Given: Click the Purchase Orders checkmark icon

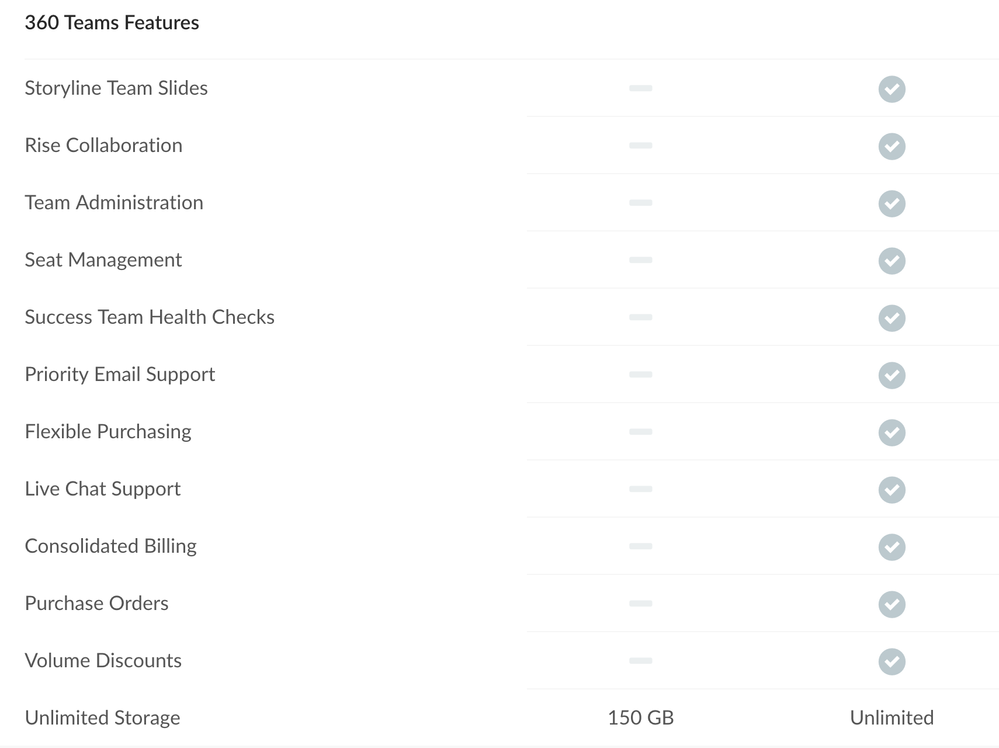Looking at the screenshot, I should 891,604.
